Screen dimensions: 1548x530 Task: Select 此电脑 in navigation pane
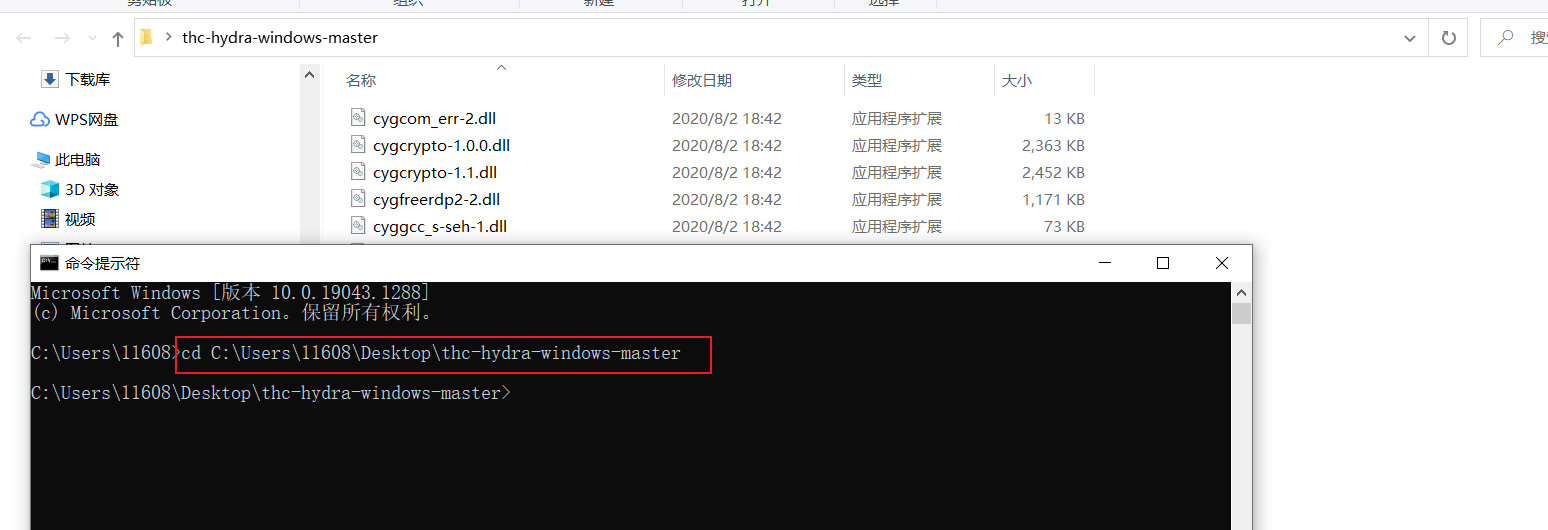(x=67, y=159)
